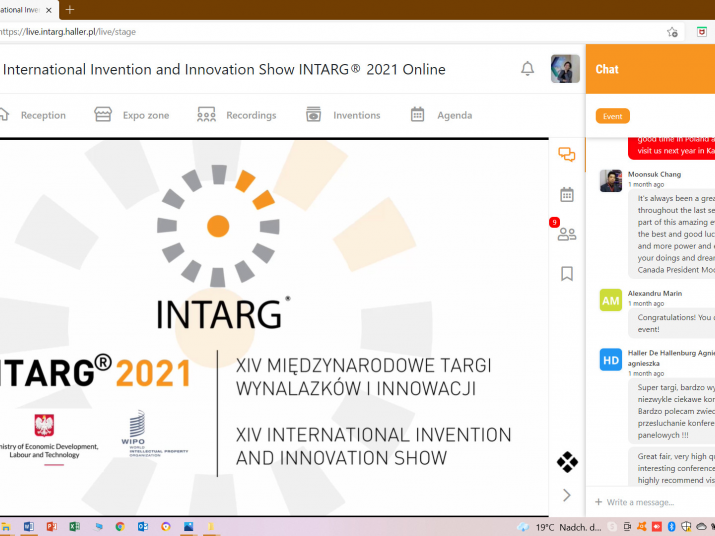Show attendees list with 9 badge

coord(567,234)
